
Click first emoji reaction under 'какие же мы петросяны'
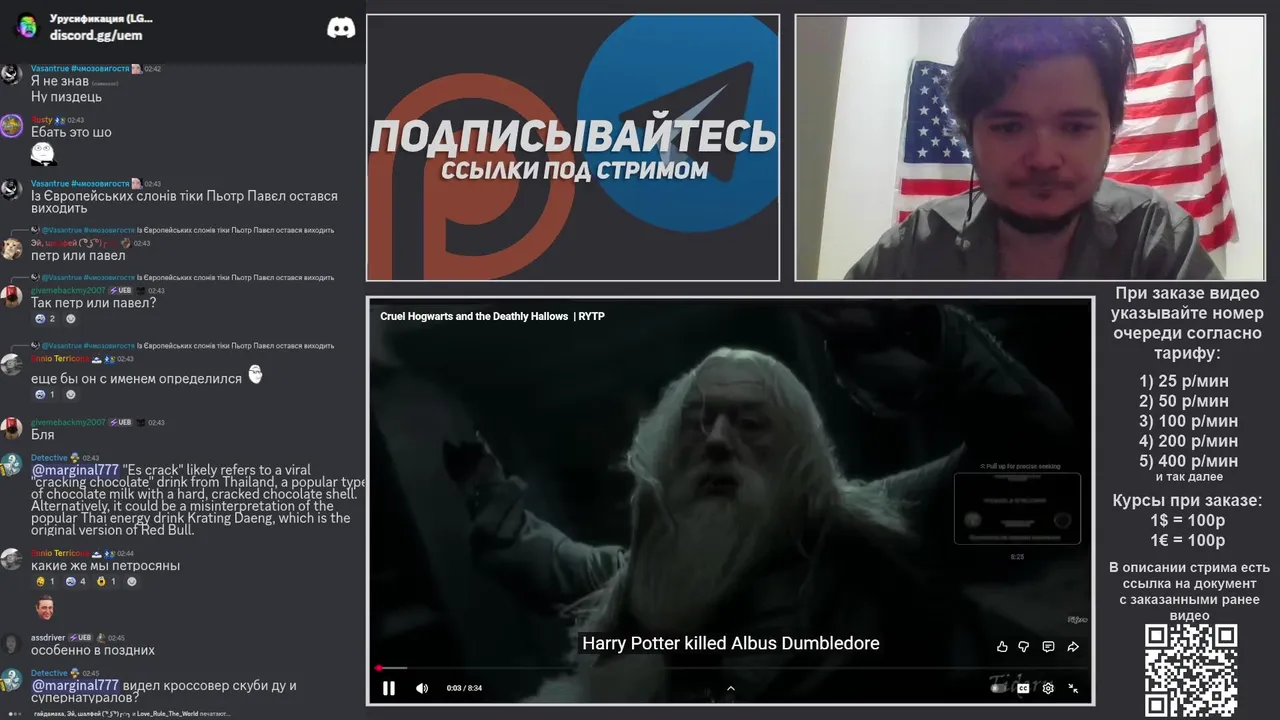(45, 581)
